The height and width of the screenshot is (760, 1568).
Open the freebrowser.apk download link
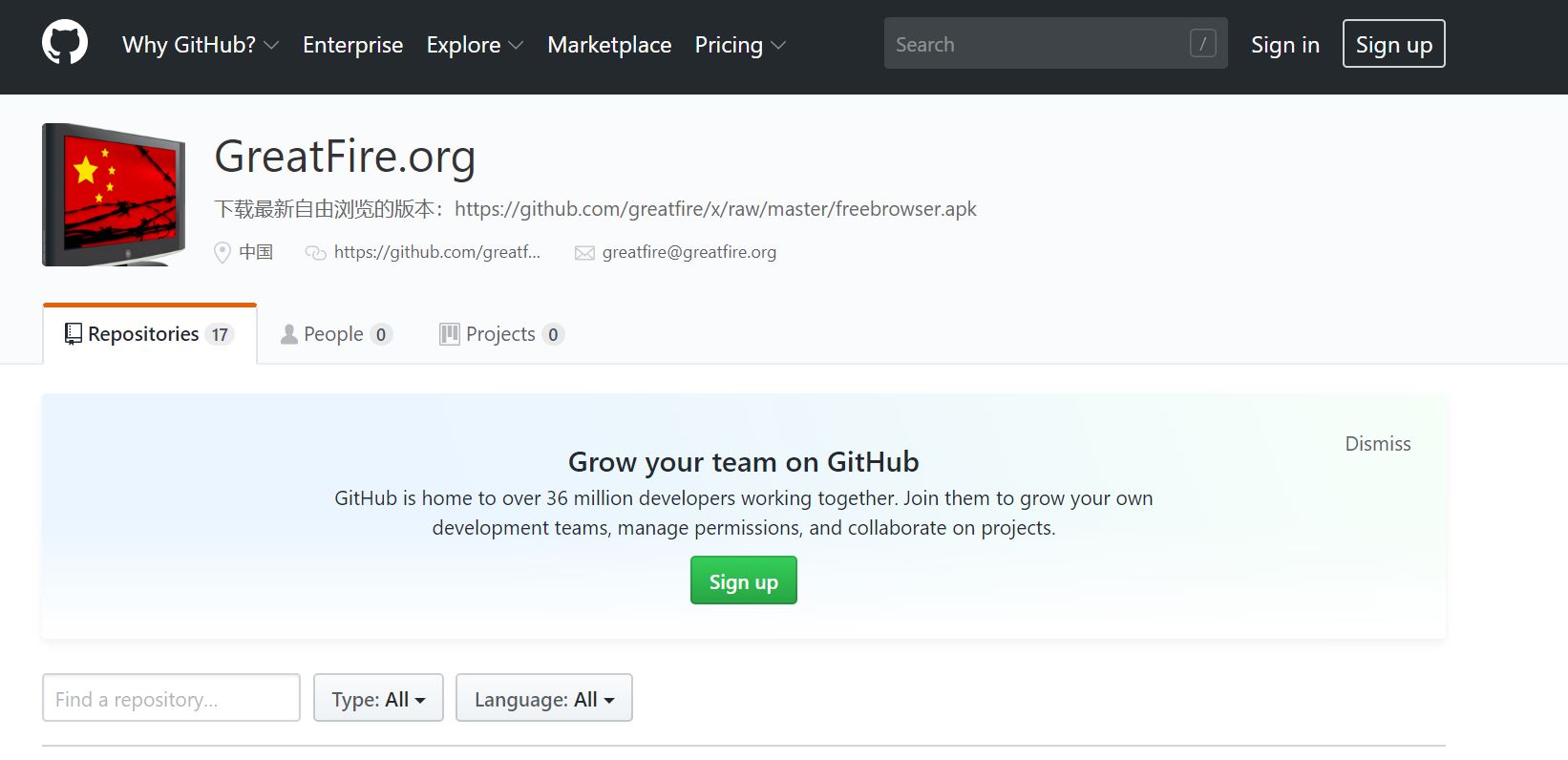click(715, 209)
